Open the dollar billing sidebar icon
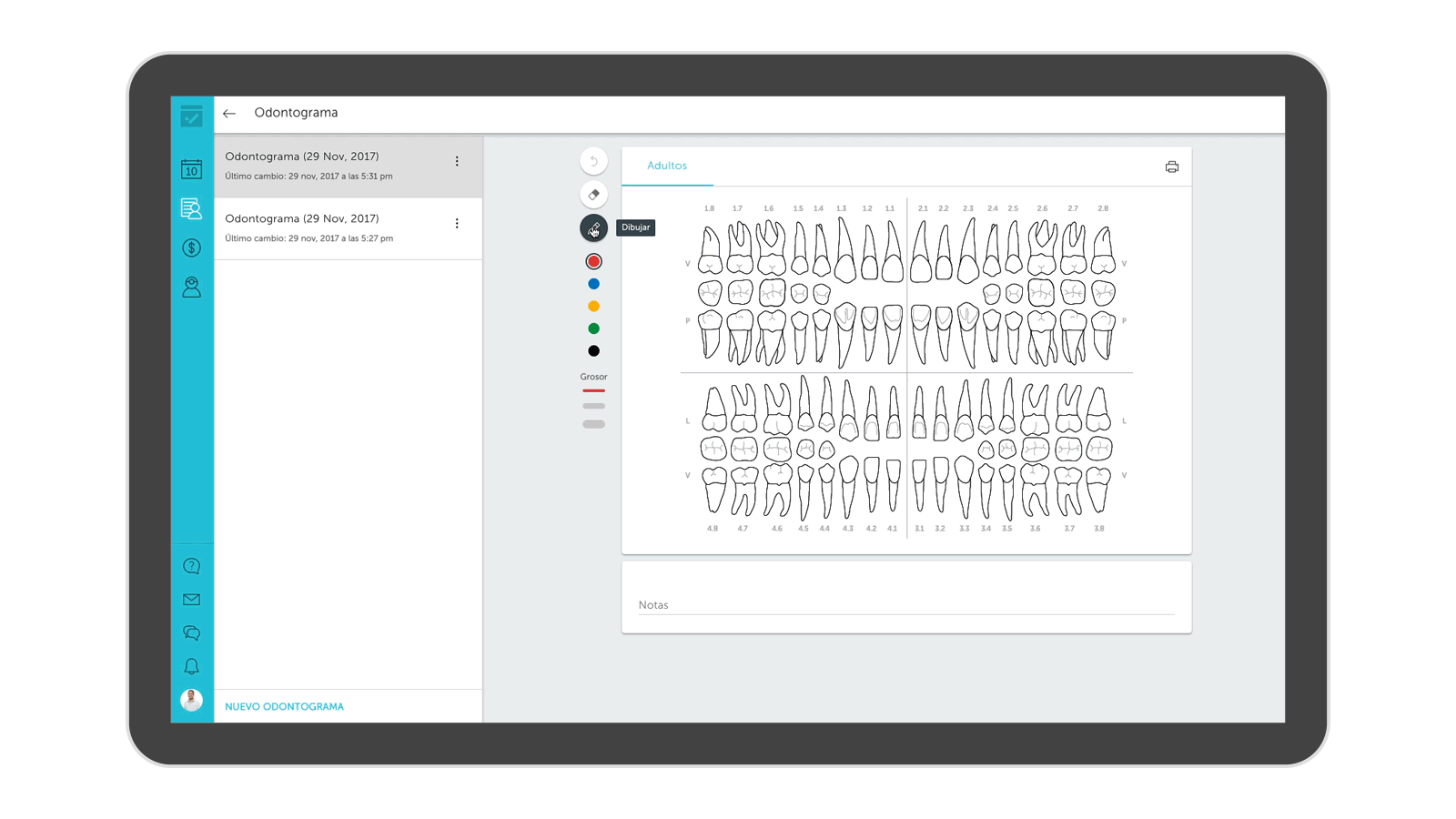The width and height of the screenshot is (1456, 819). pyautogui.click(x=191, y=248)
